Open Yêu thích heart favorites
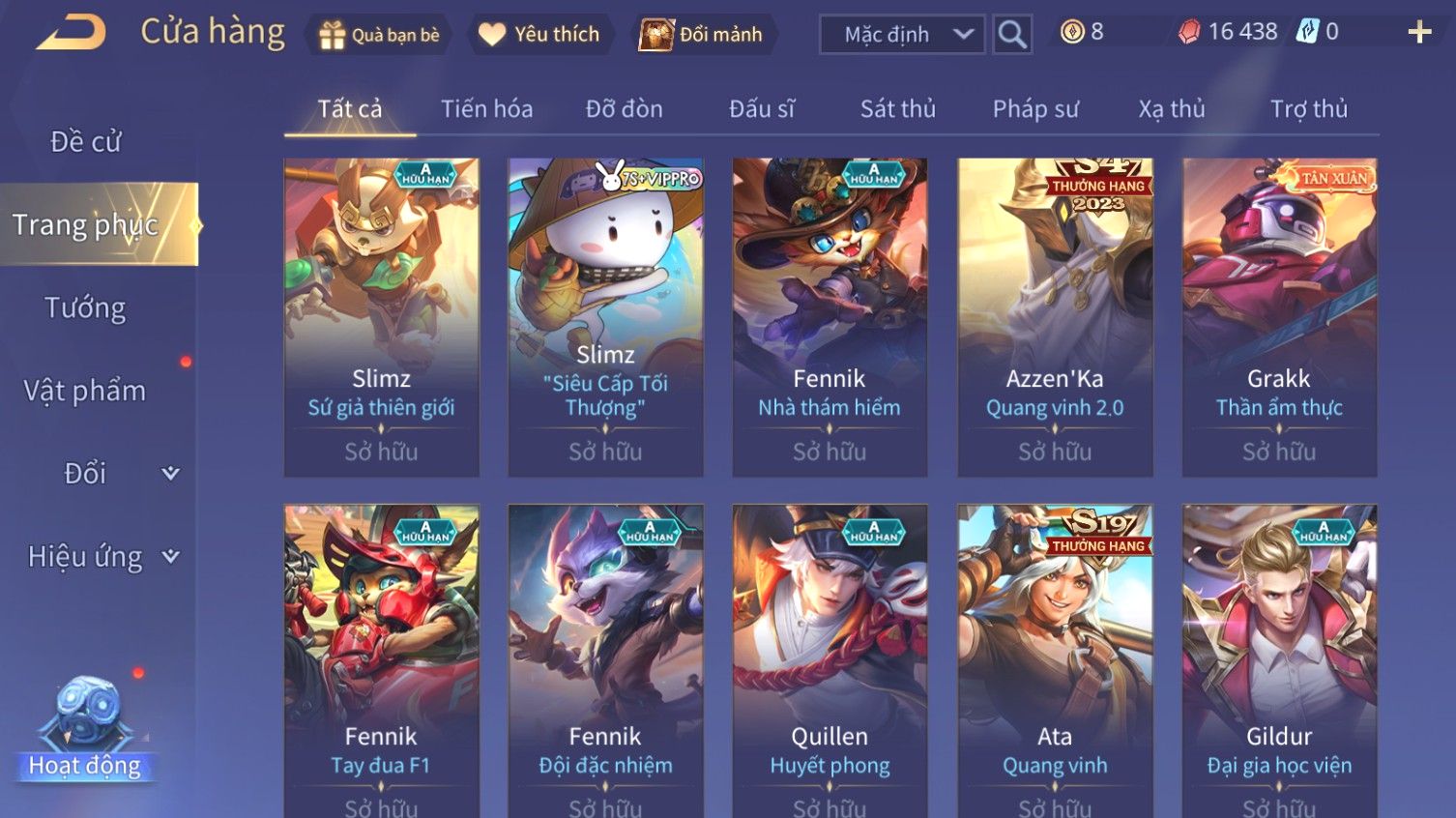Viewport: 1456px width, 818px height. pyautogui.click(x=492, y=35)
